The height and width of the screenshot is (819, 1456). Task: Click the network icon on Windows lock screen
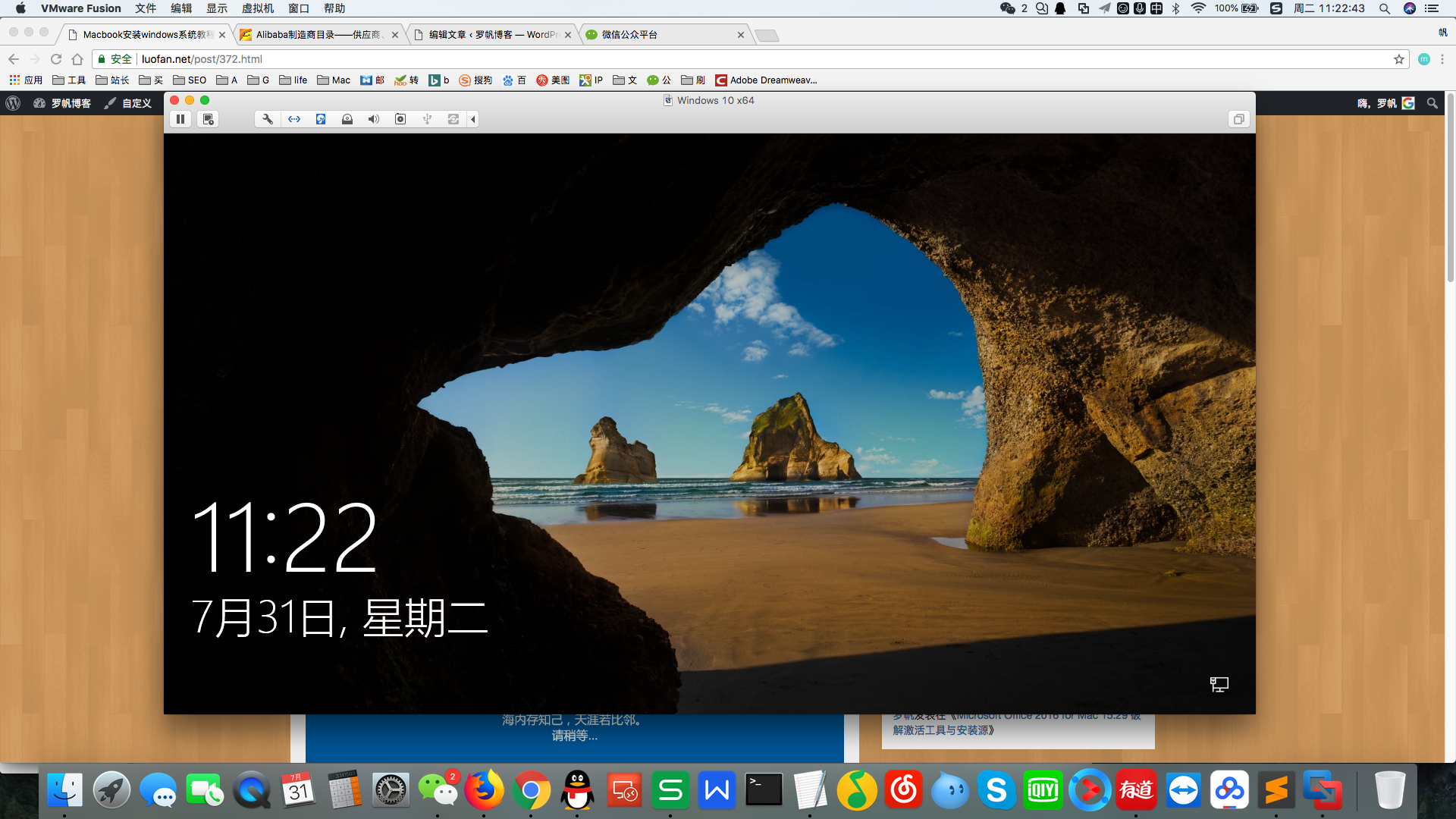tap(1219, 685)
